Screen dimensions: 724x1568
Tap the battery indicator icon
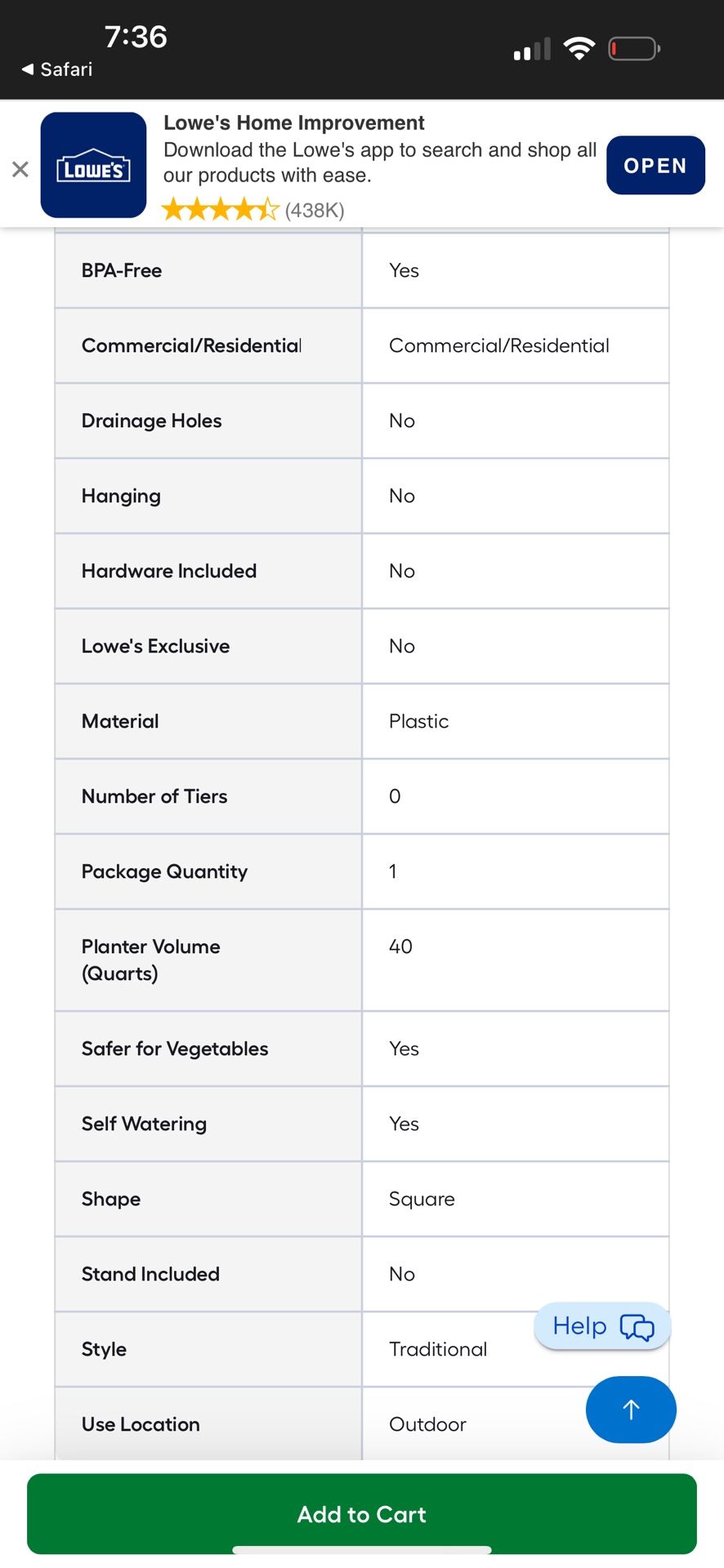click(634, 49)
